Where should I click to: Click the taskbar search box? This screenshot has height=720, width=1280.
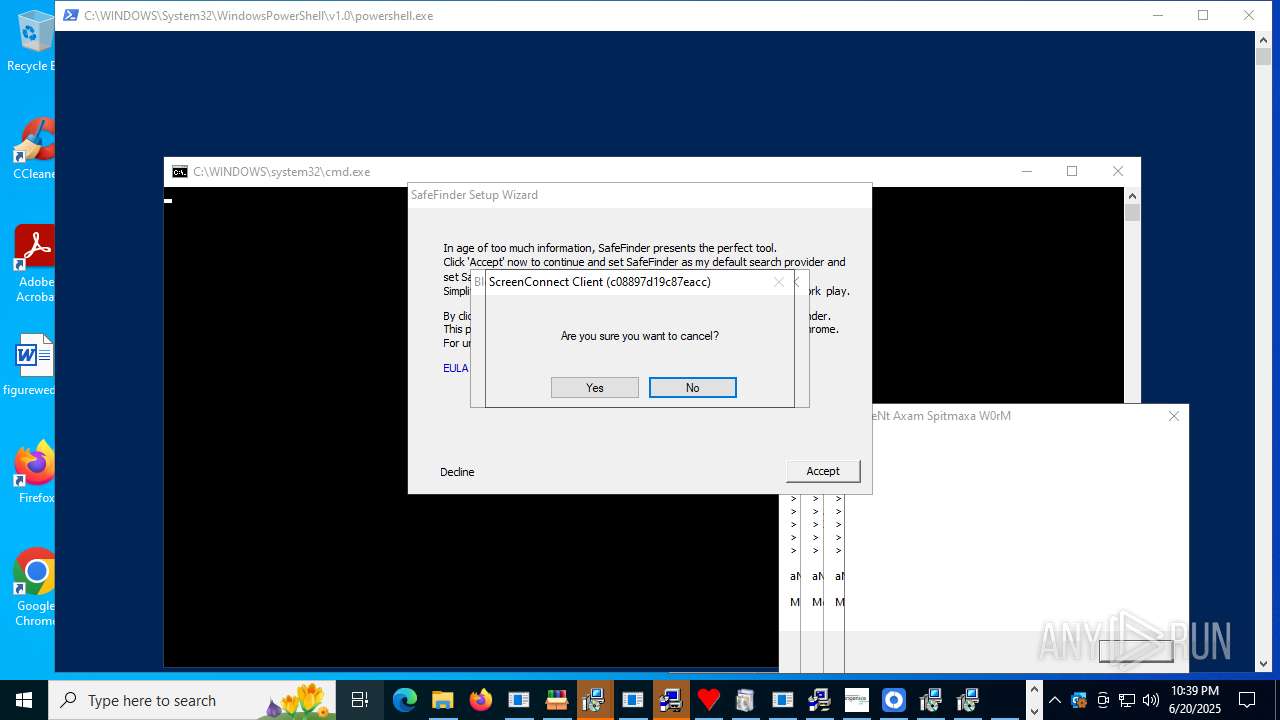point(193,700)
